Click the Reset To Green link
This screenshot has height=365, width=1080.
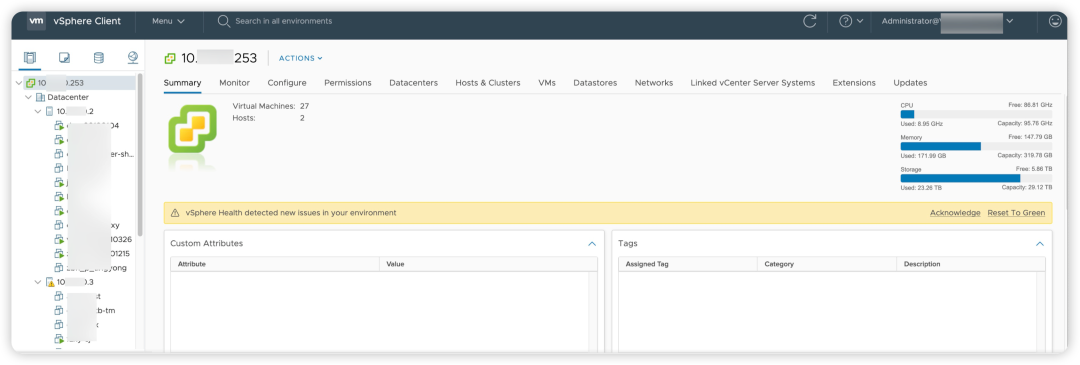(x=1016, y=213)
